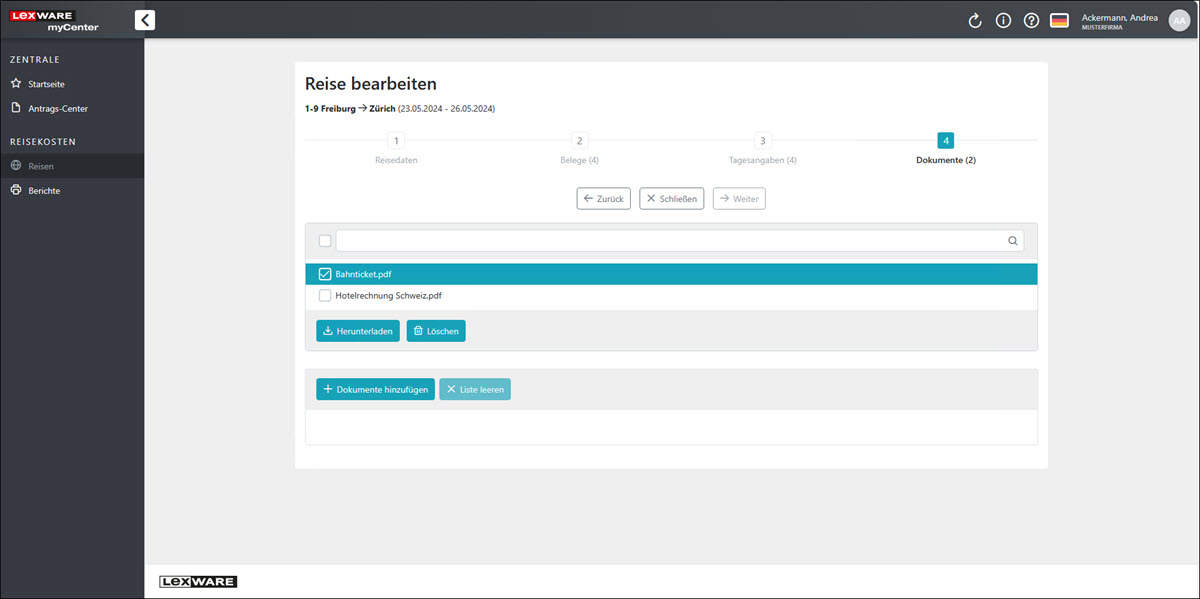Screen dimensions: 1200x599
Task: Go to step 1 Reisedaten
Action: pos(396,142)
